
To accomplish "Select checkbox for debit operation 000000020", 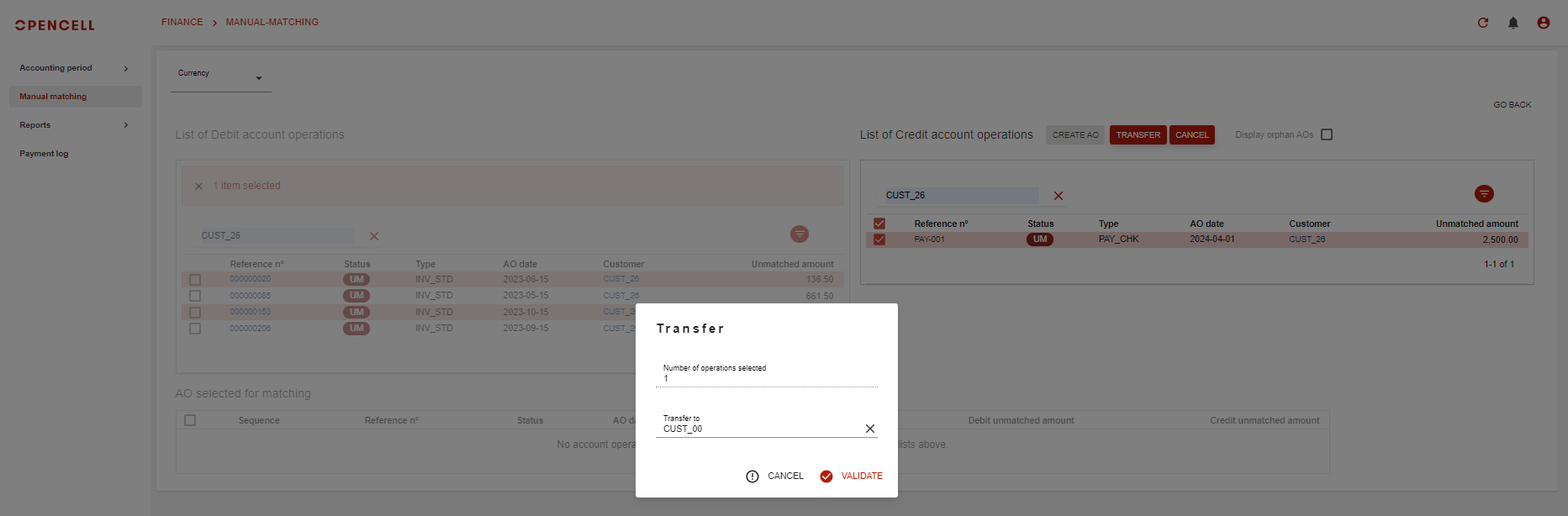I will [195, 280].
